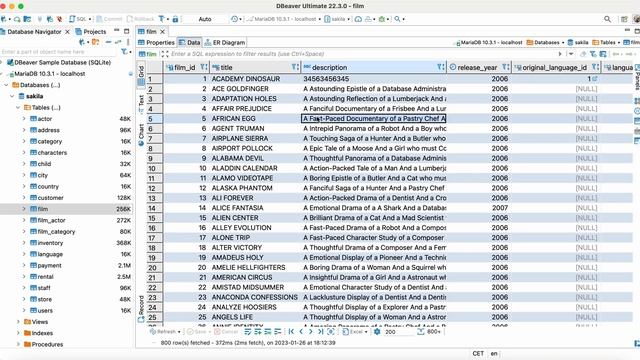Viewport: 640px width, 360px height.
Task: Switch to Grid view side tab
Action: pyautogui.click(x=141, y=76)
